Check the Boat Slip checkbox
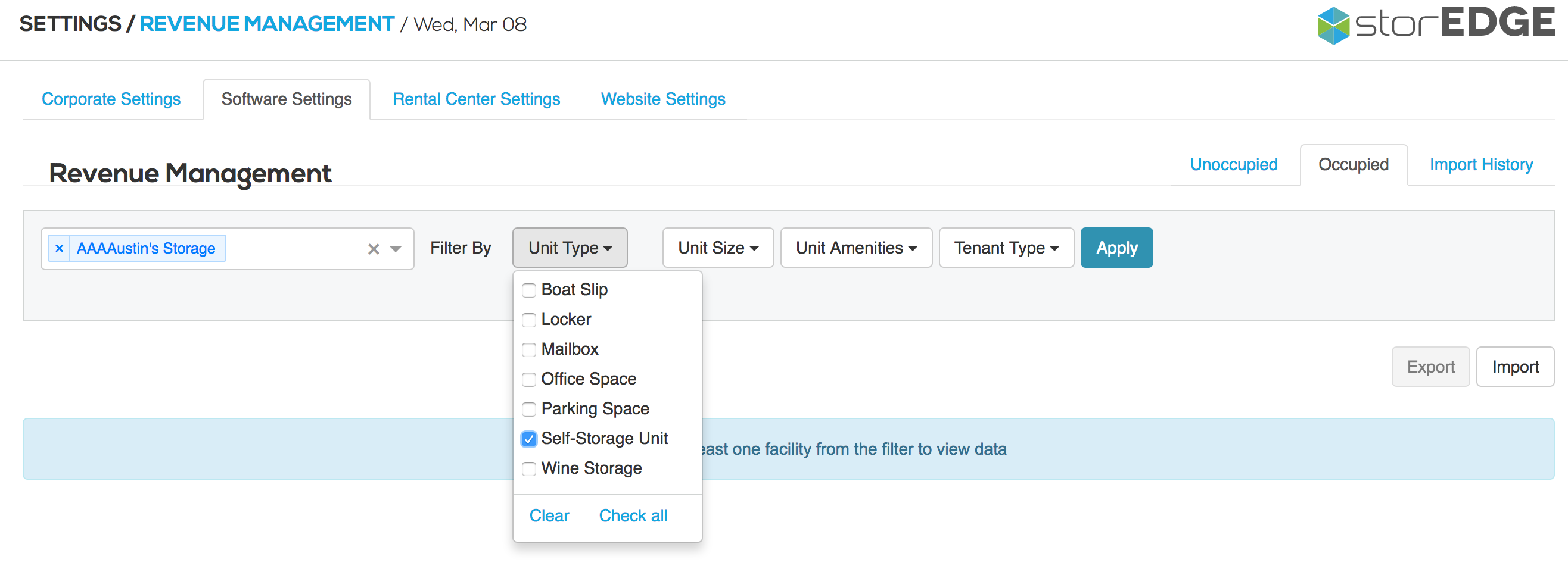 529,290
